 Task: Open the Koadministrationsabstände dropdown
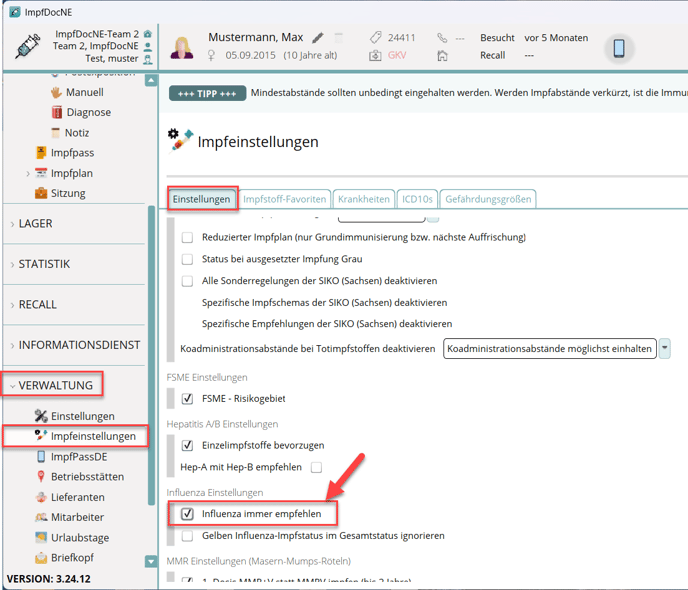tap(664, 349)
